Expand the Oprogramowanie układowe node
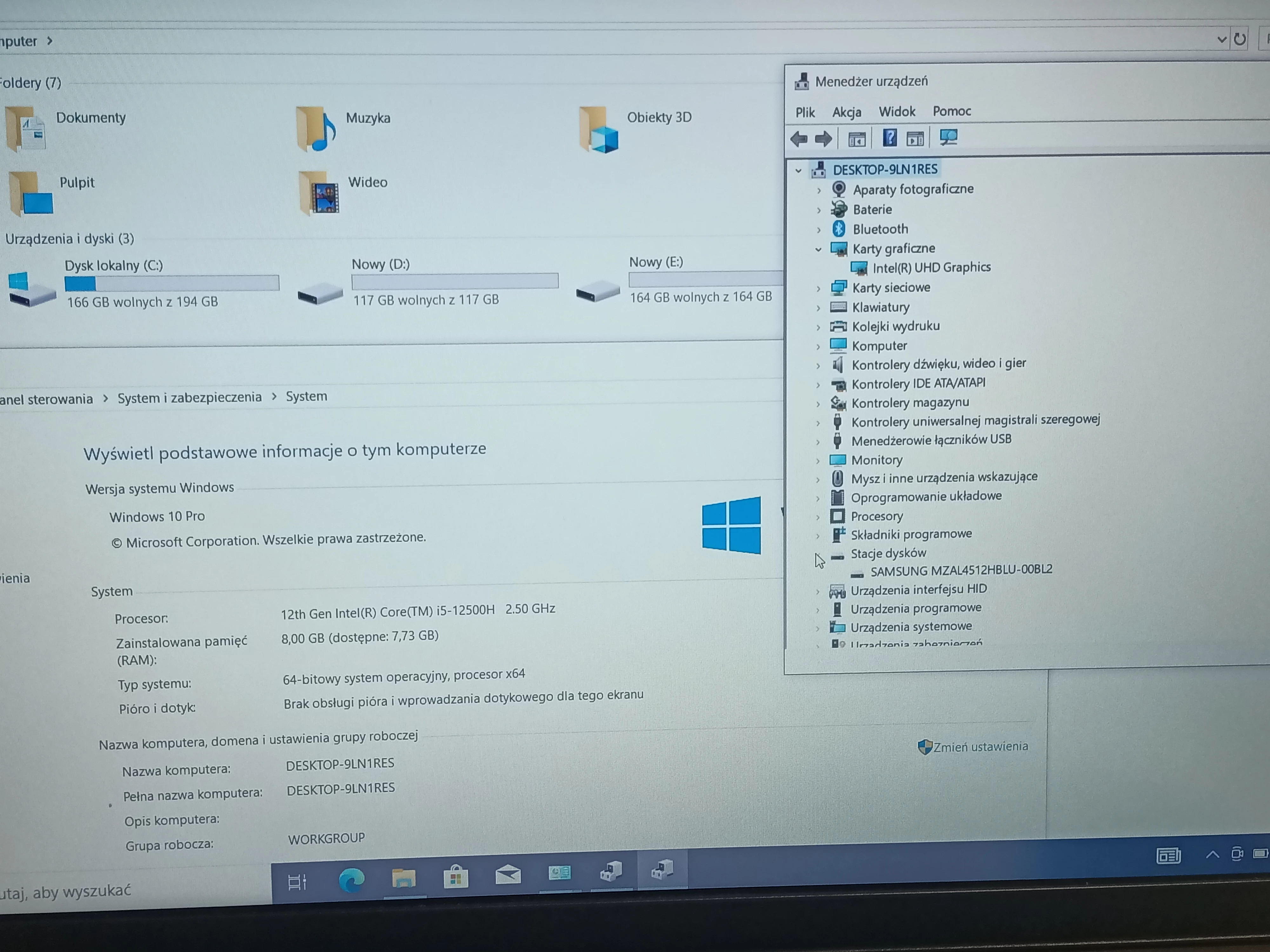Image resolution: width=1270 pixels, height=952 pixels. click(818, 498)
